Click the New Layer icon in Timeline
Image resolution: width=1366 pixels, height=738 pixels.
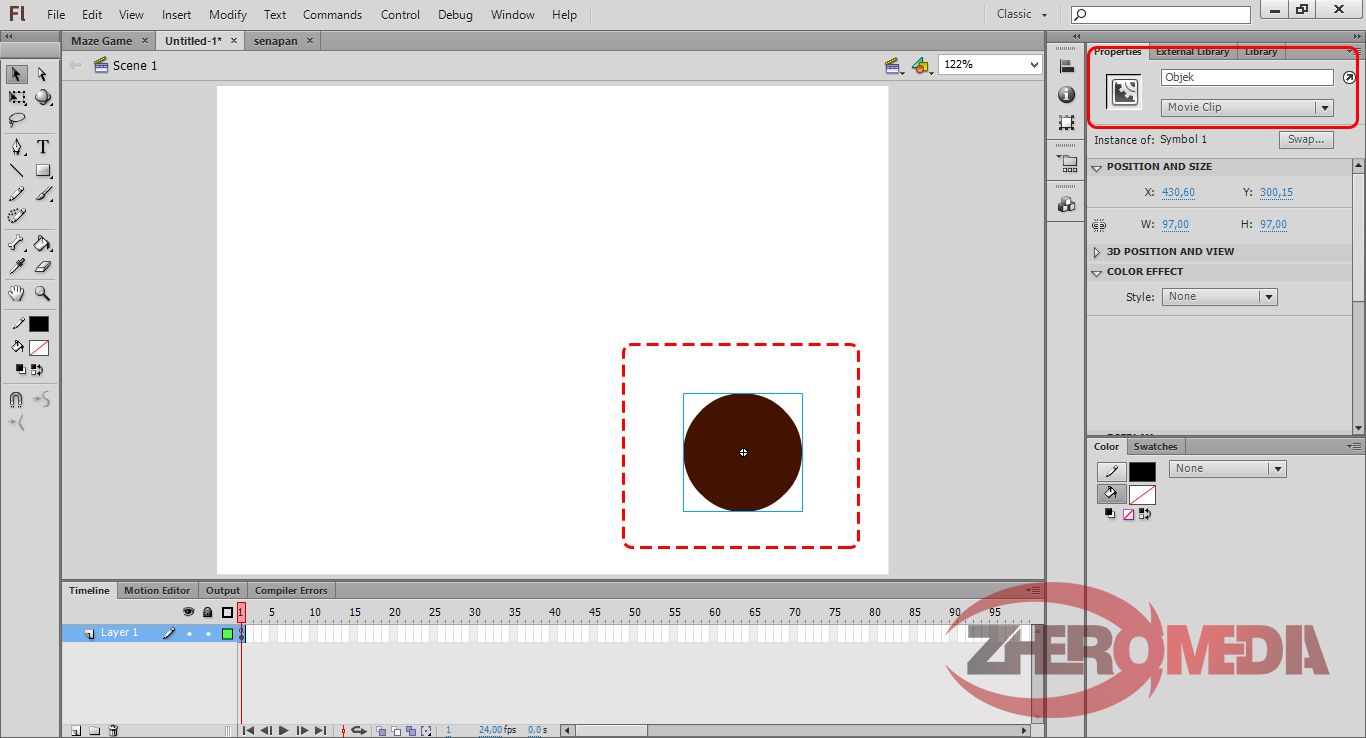click(75, 731)
